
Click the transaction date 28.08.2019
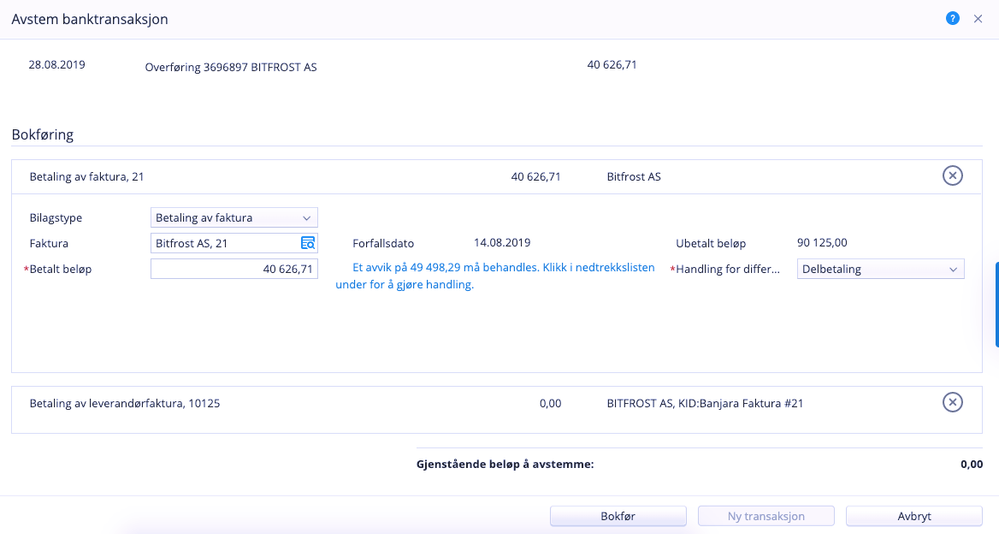coord(57,64)
